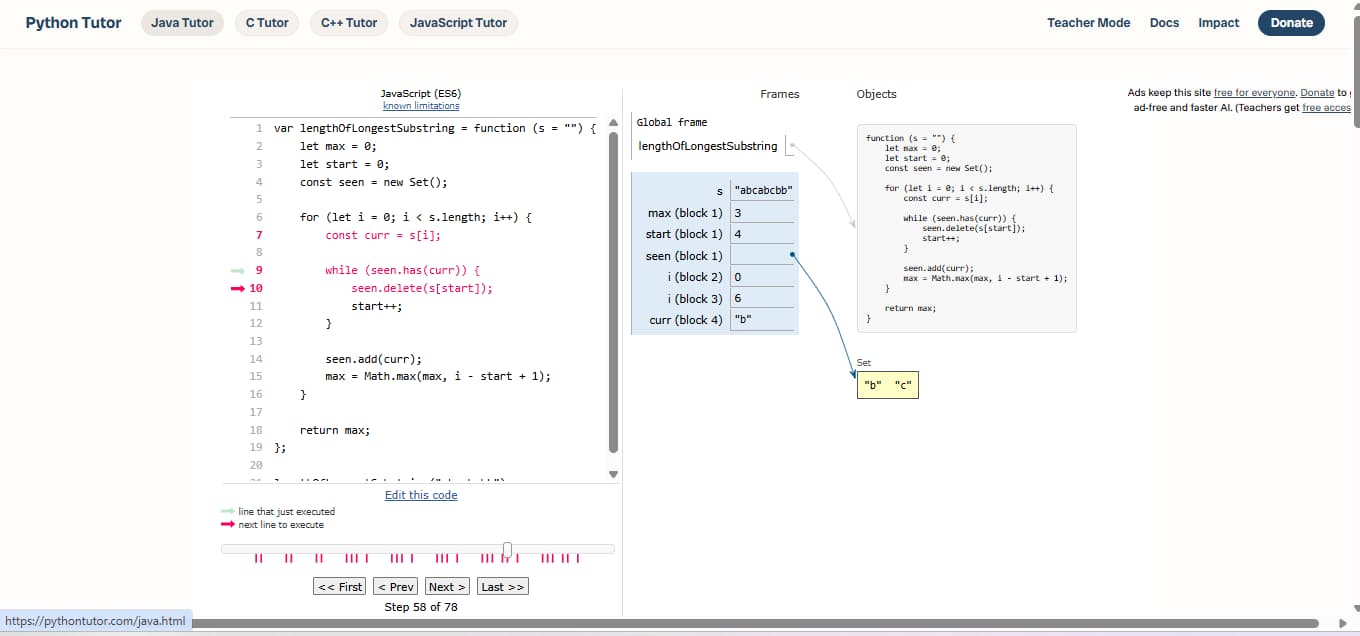Click the s value "abcabcbb"
Viewport: 1360px width, 636px height.
pyautogui.click(x=763, y=191)
